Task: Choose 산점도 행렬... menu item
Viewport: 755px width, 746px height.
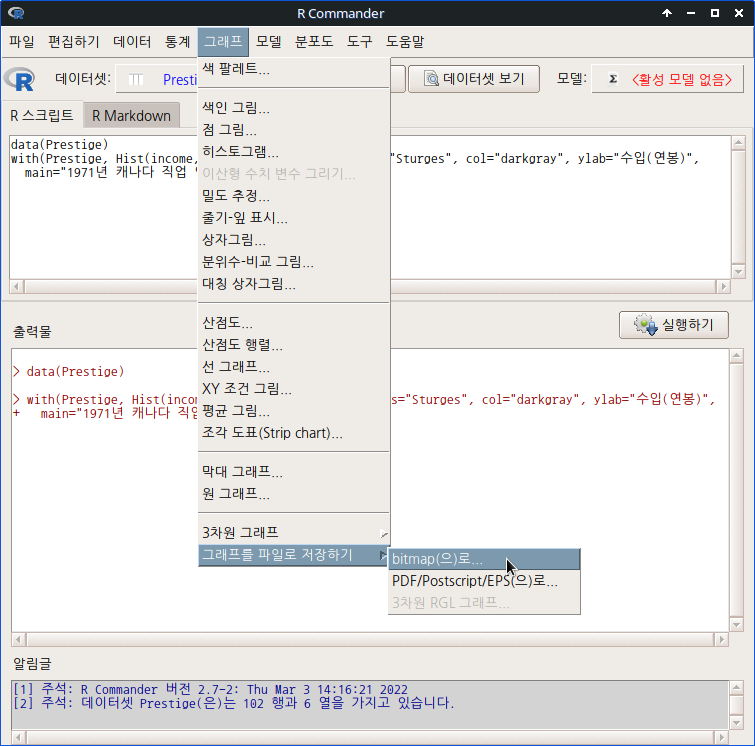Action: [x=293, y=345]
